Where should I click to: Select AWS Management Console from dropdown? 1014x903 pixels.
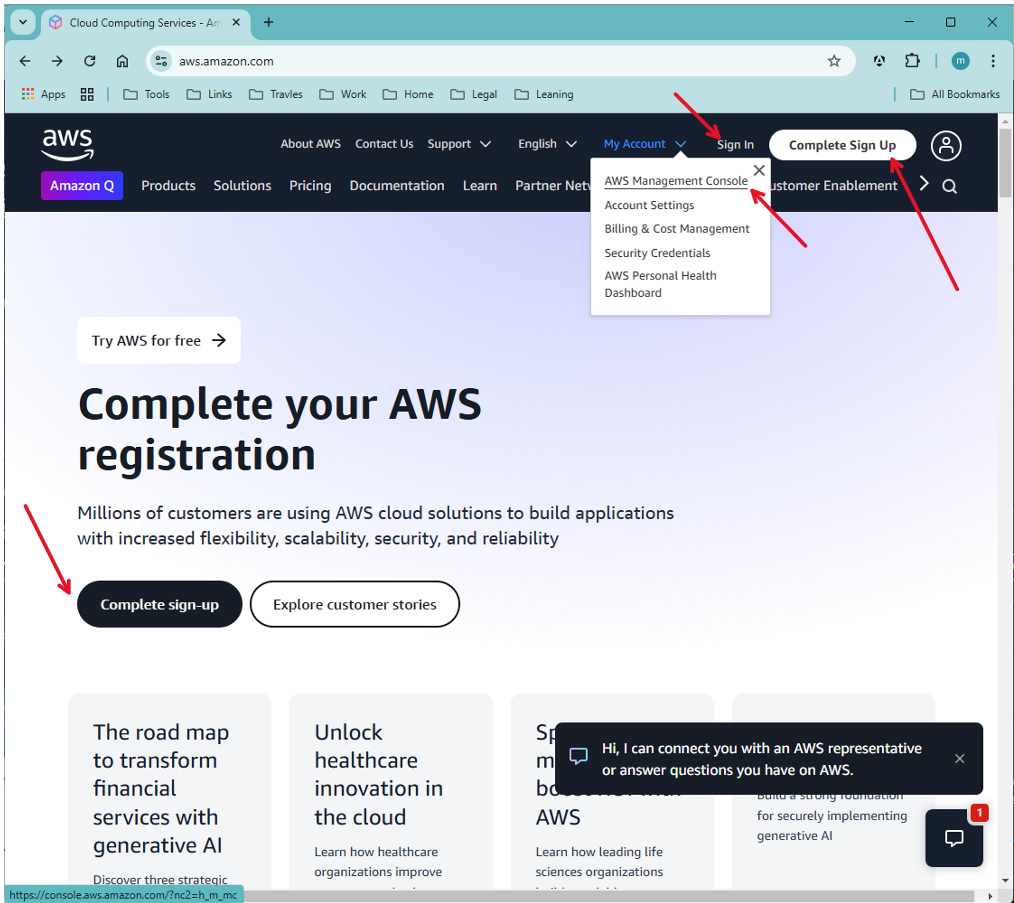[x=676, y=181]
